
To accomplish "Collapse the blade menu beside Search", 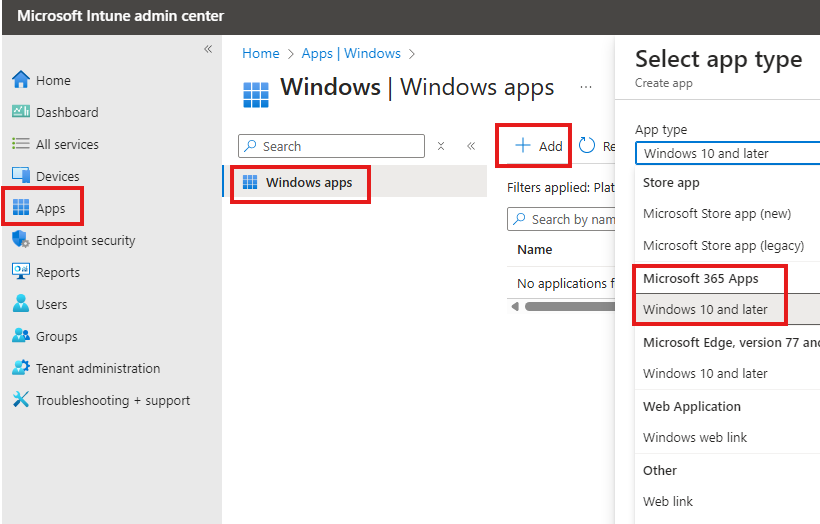I will pos(471,146).
